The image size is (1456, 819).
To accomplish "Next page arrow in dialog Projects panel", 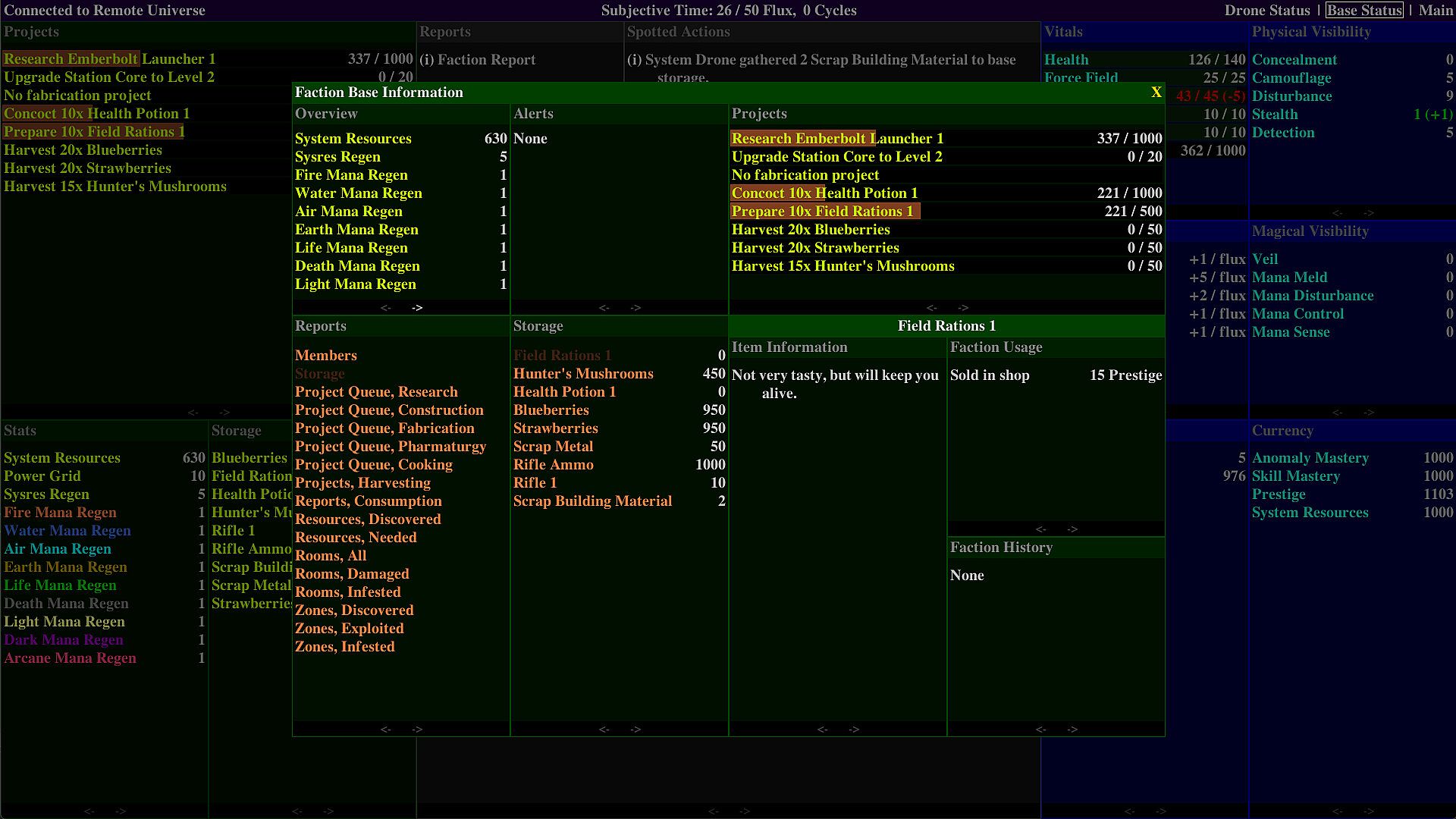I will 963,308.
